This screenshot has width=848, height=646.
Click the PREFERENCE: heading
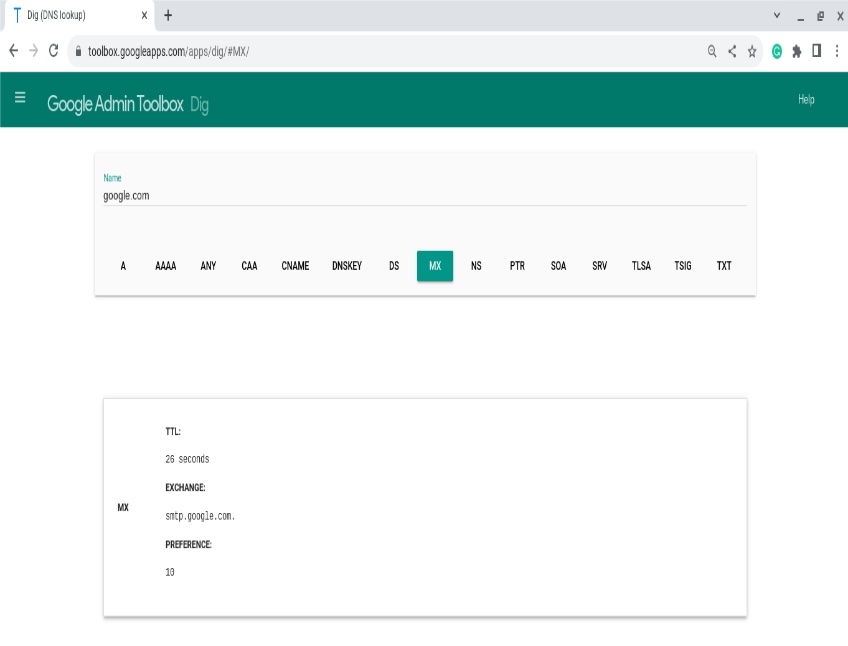pyautogui.click(x=188, y=544)
